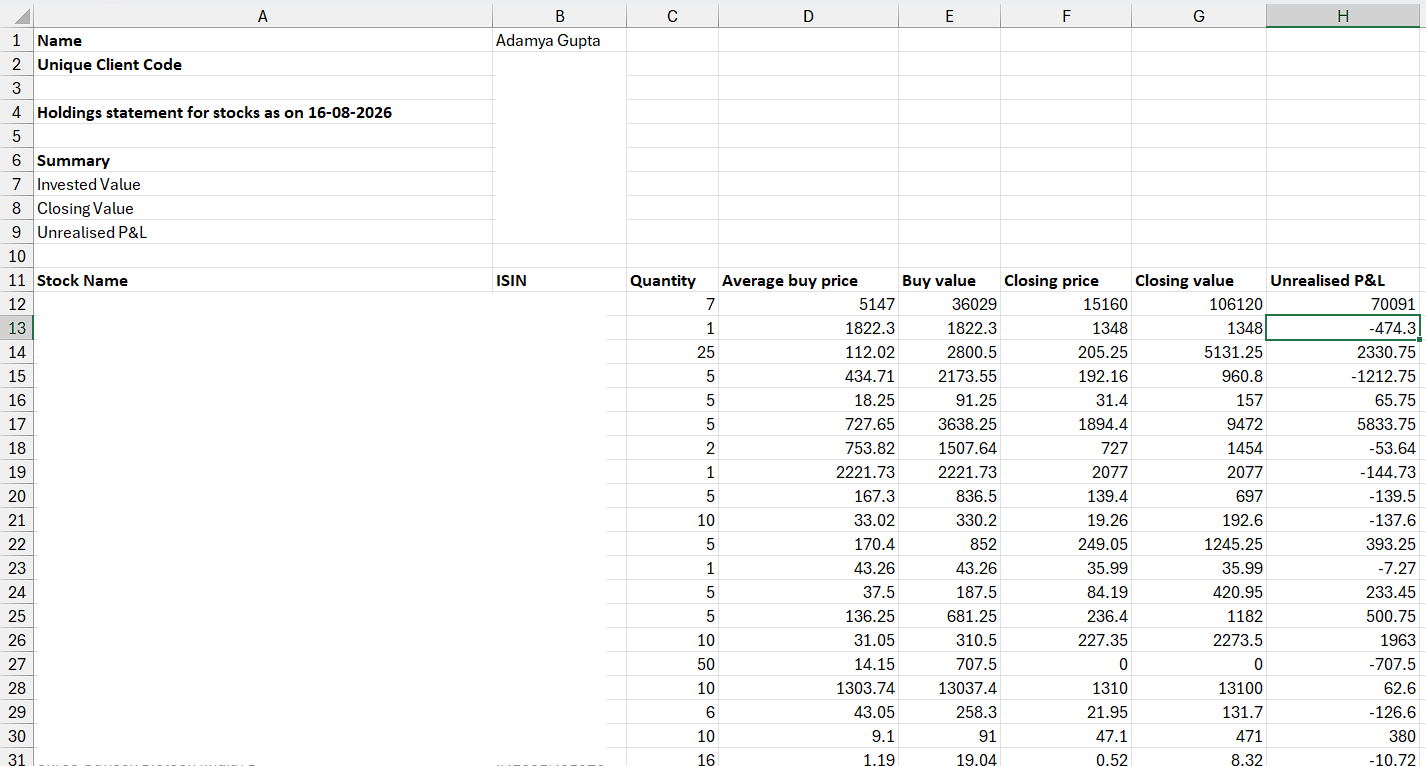Click the Closing Value label cell
Image resolution: width=1426 pixels, height=766 pixels.
click(263, 209)
